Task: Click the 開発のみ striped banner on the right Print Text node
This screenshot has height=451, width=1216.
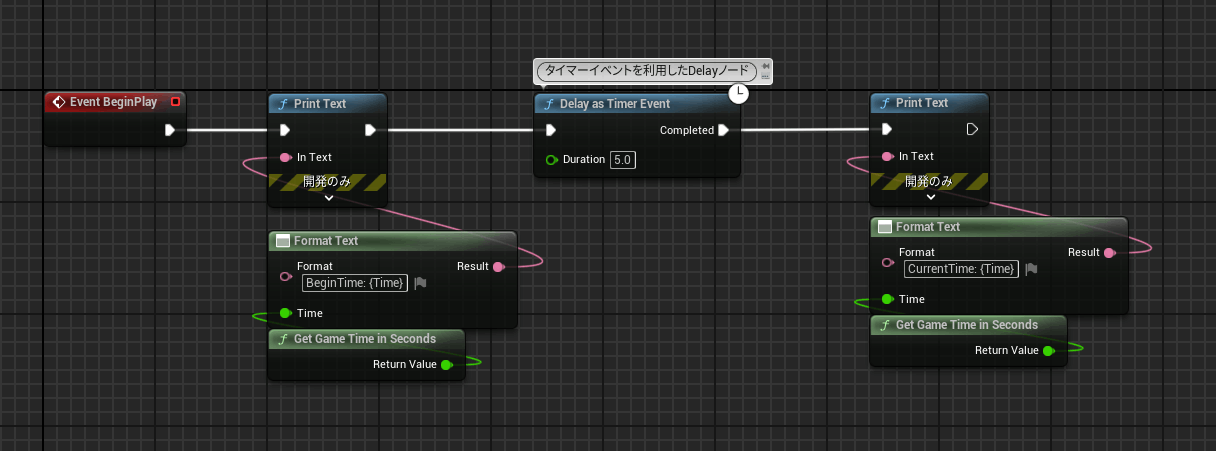Action: (930, 181)
